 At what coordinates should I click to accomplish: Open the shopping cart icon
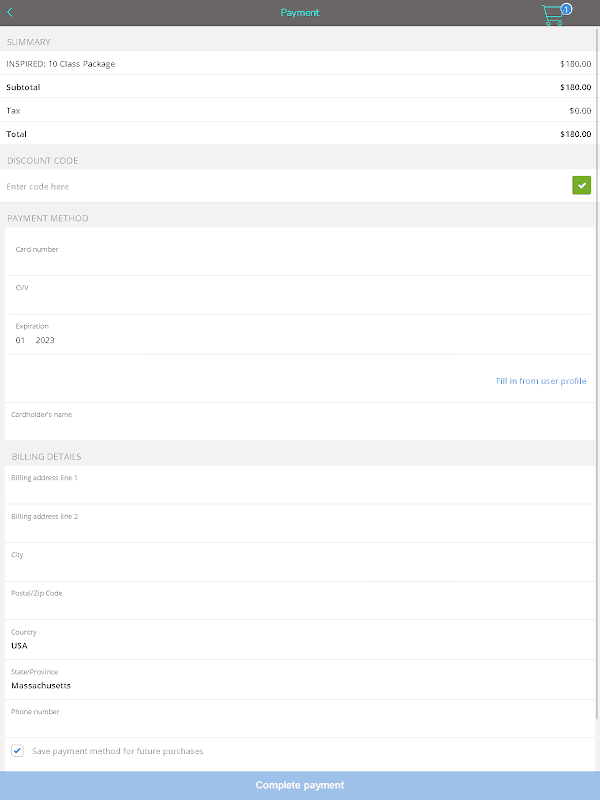553,14
